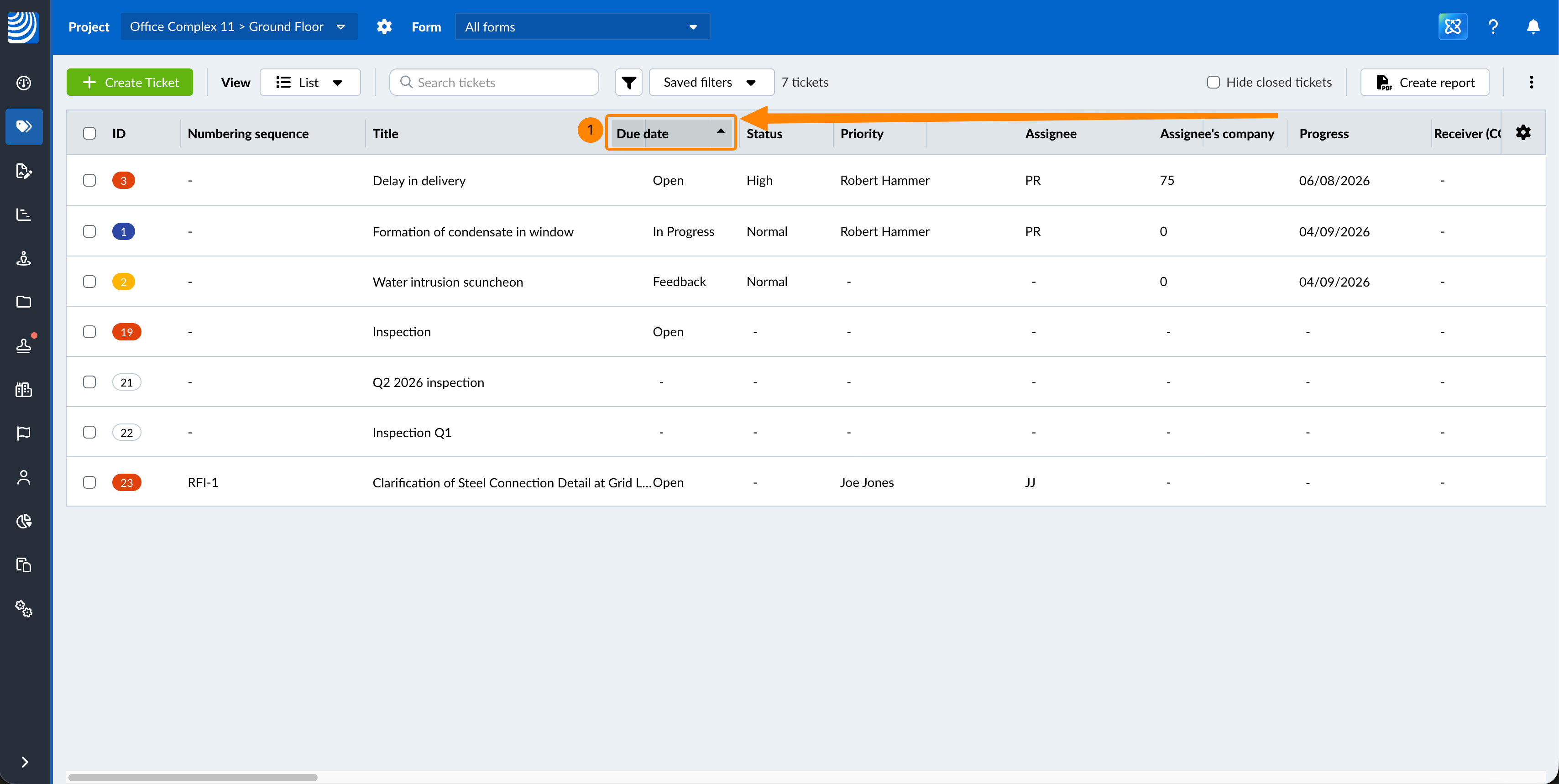Open the pie chart statistics icon
This screenshot has height=784, width=1559.
(24, 521)
